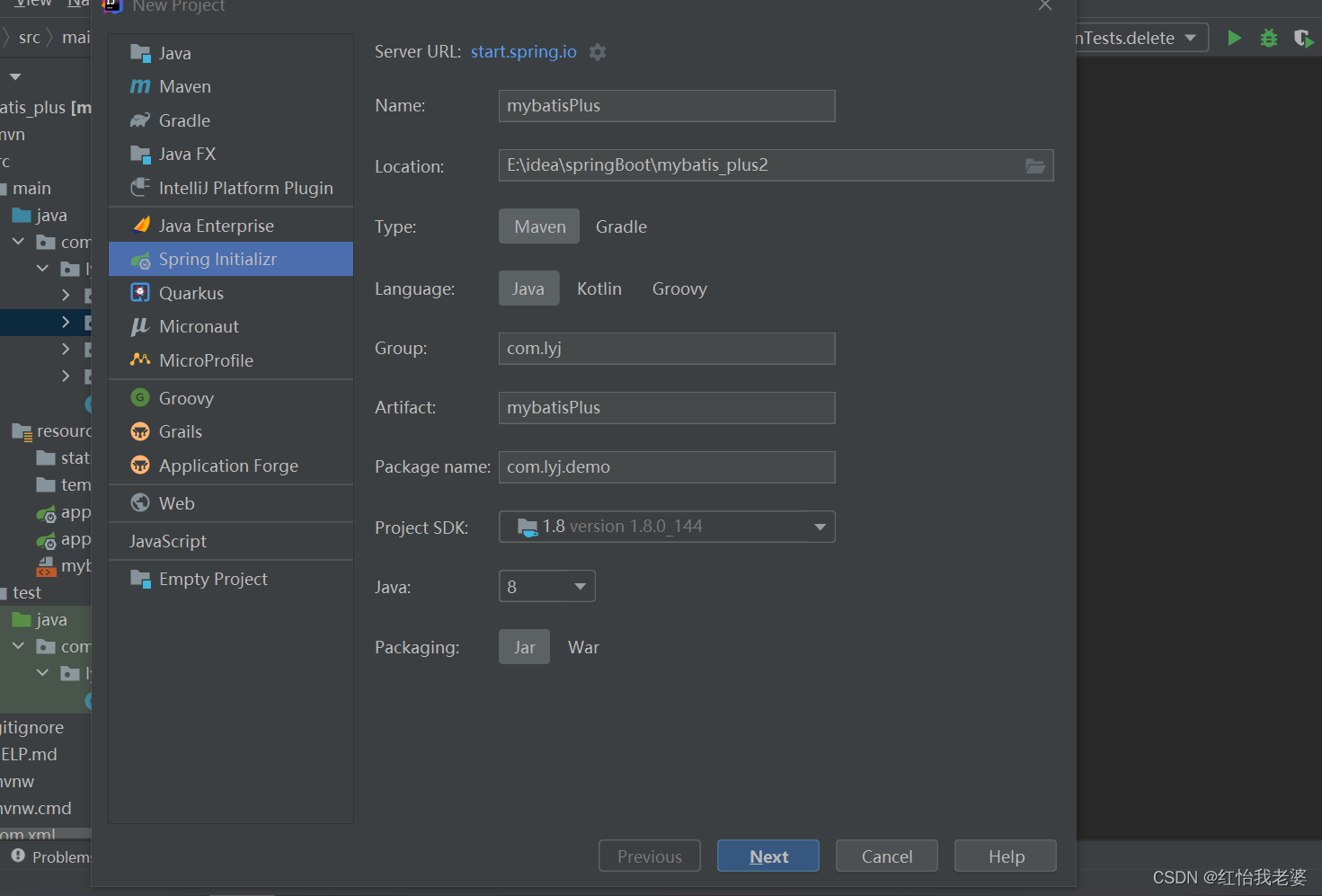Viewport: 1322px width, 896px height.
Task: Select JavaScript project type
Action: click(231, 541)
